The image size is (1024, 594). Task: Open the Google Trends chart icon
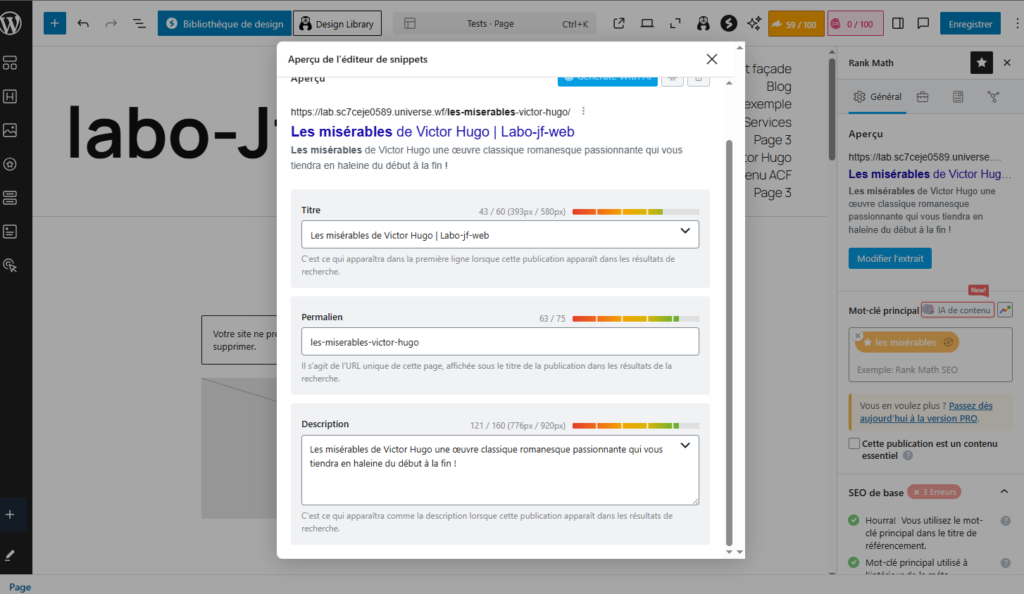pos(1004,310)
